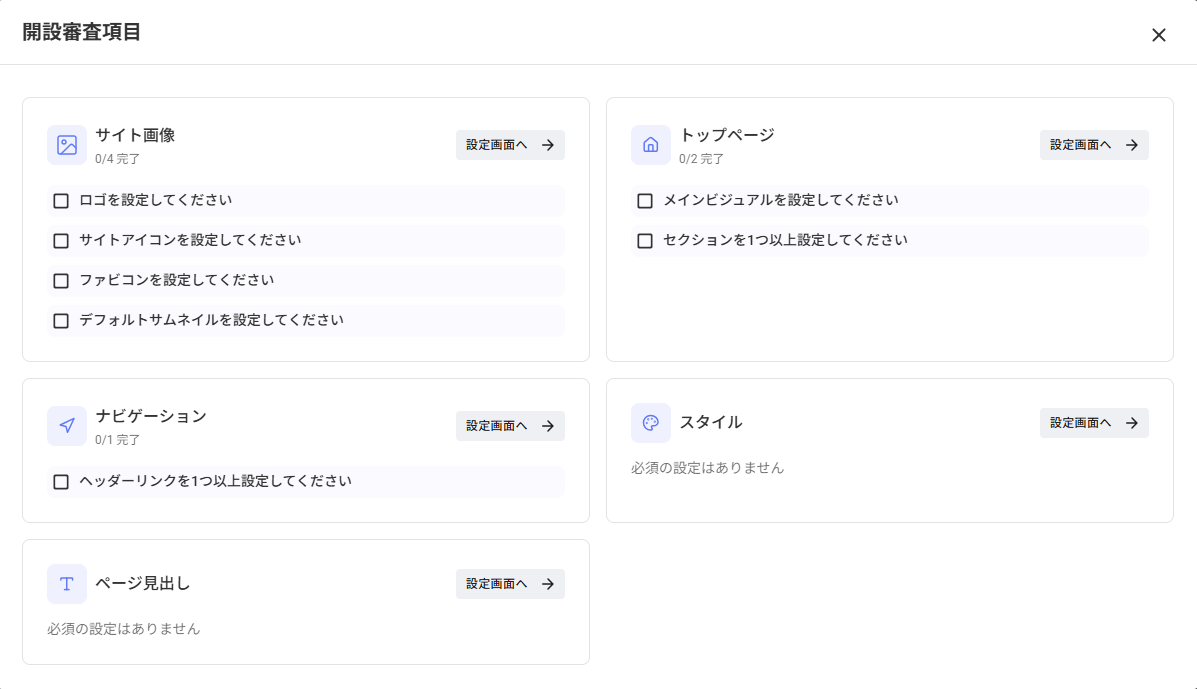
Task: Tick ファビコンを設定してください checkbox
Action: (61, 281)
